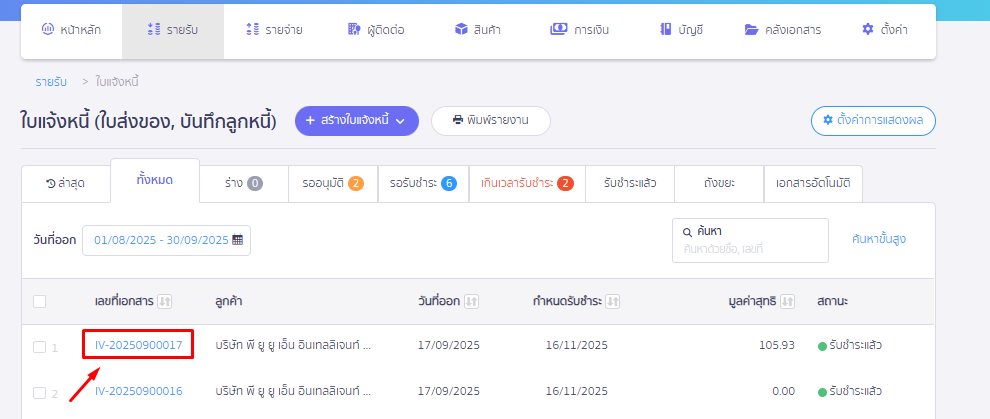Open the issue date range picker
This screenshot has height=419, width=990.
click(x=166, y=240)
